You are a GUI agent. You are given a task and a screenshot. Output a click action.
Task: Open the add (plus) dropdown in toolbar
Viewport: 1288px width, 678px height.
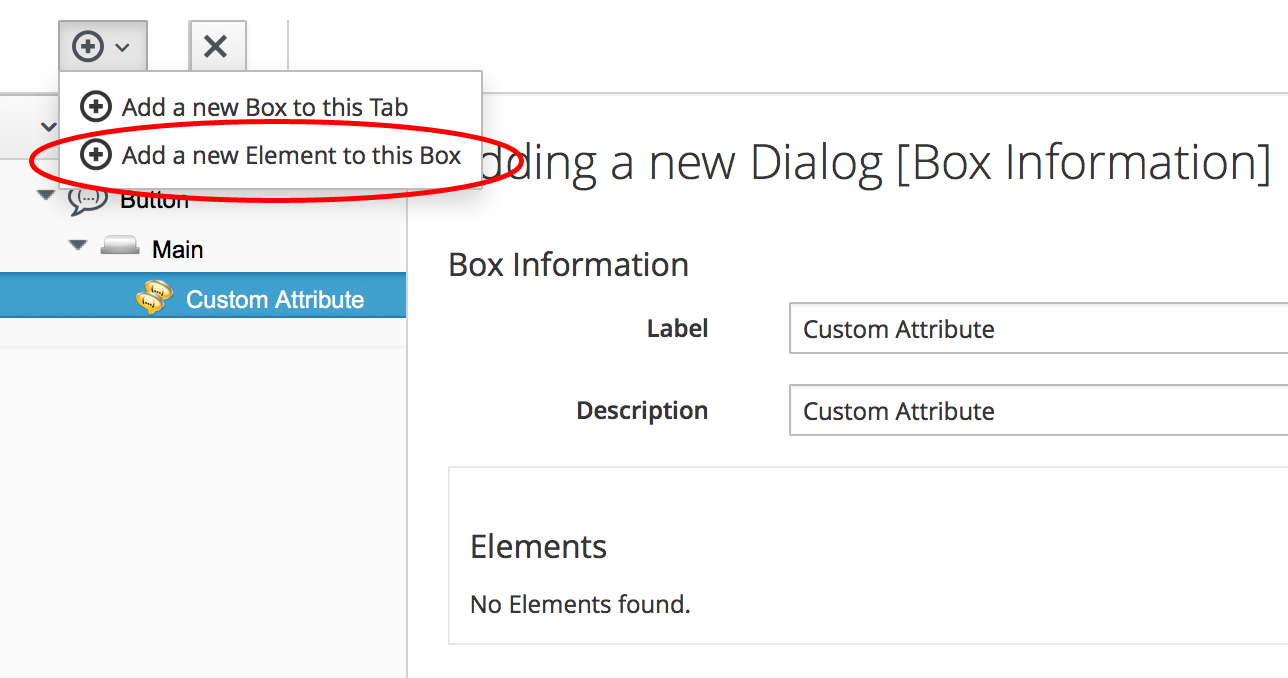click(x=102, y=46)
